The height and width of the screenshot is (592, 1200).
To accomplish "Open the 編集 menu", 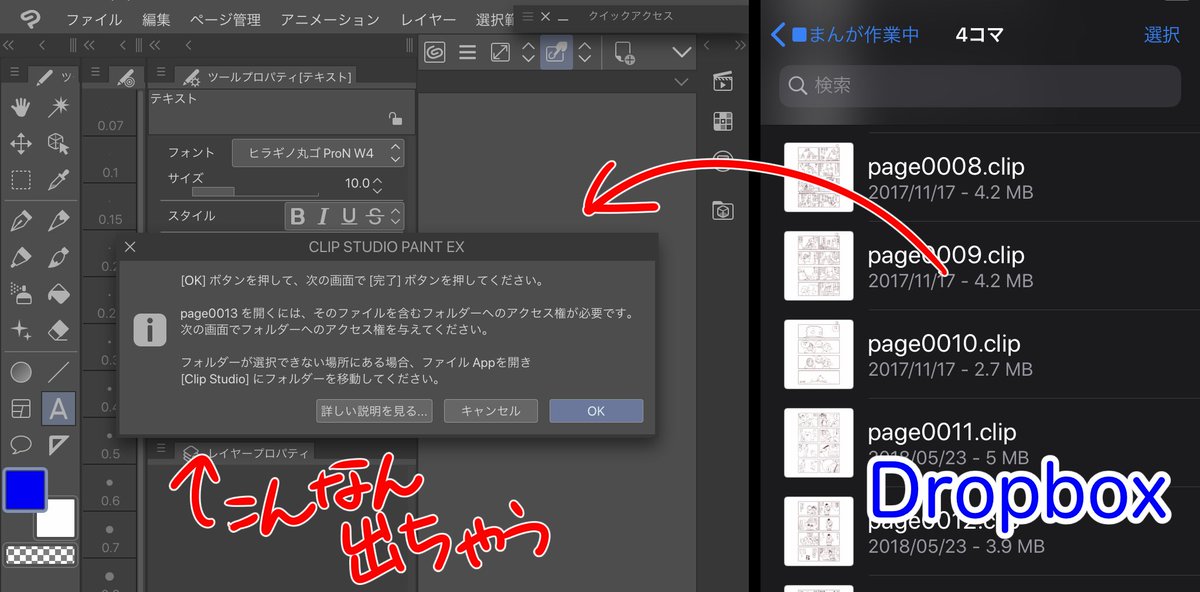I will click(x=156, y=19).
